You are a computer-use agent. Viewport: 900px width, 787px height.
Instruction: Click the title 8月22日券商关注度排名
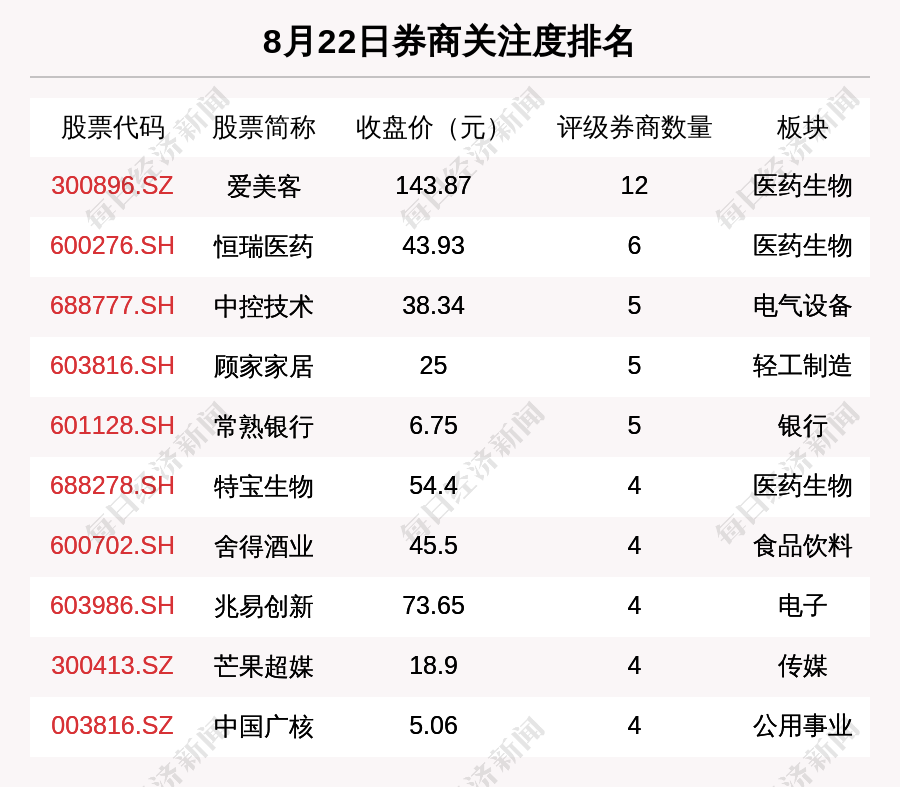(448, 42)
